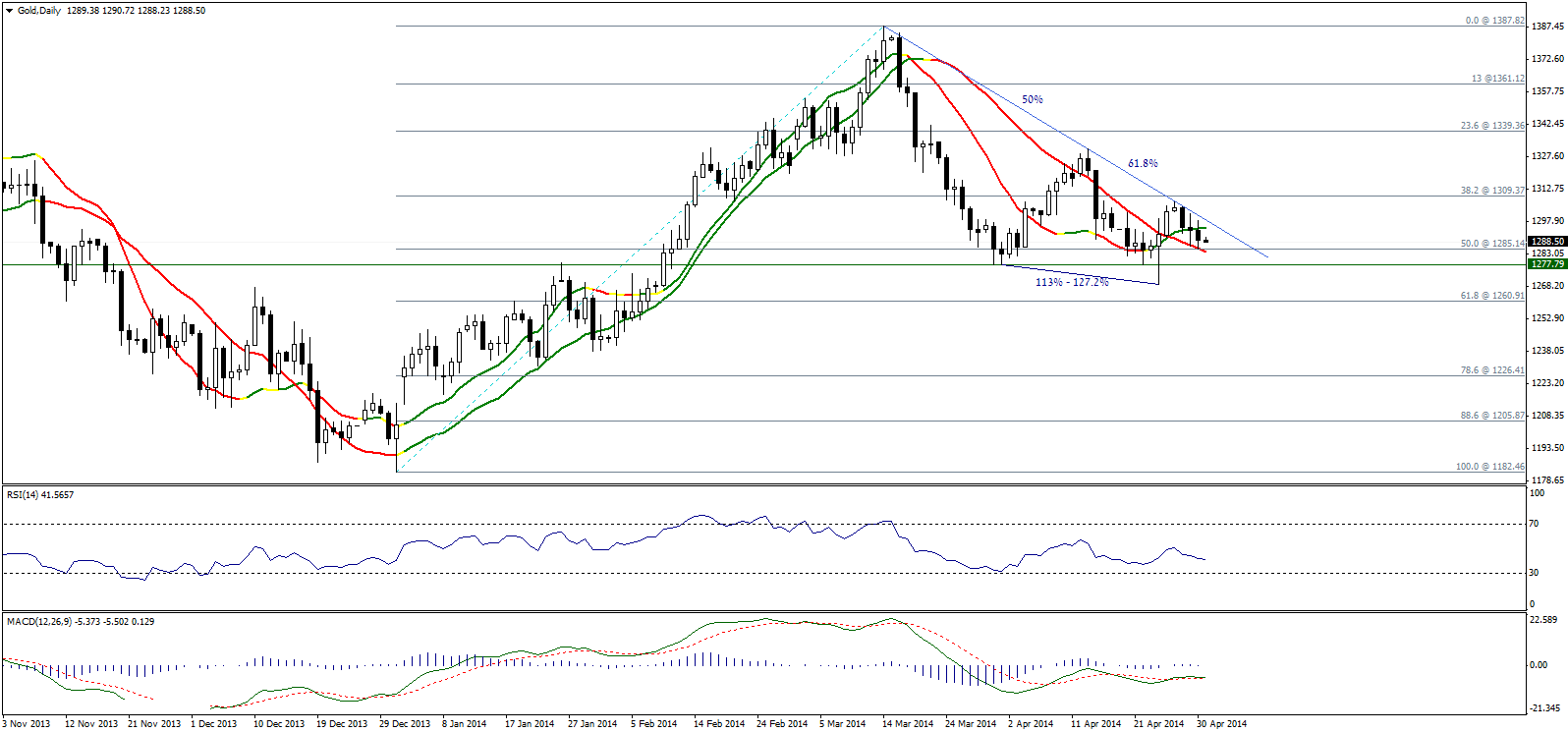Click price axis value 1238.05
1568x732 pixels.
(x=1548, y=351)
